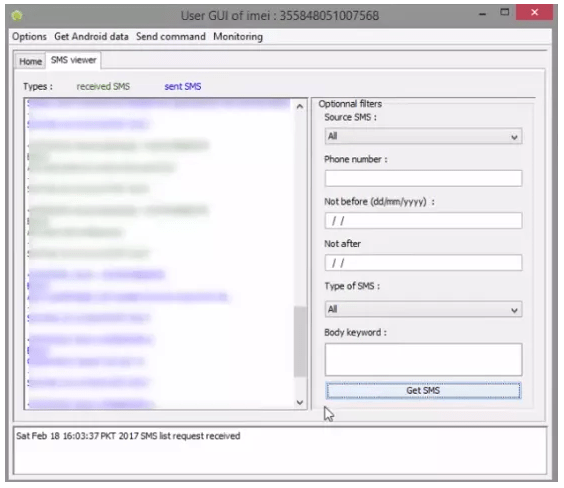Image resolution: width=564 pixels, height=488 pixels.
Task: Switch to the Home tab
Action: (x=30, y=61)
